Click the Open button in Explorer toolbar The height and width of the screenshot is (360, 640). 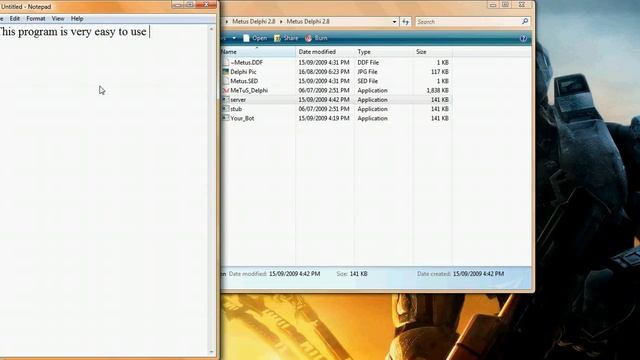[255, 38]
